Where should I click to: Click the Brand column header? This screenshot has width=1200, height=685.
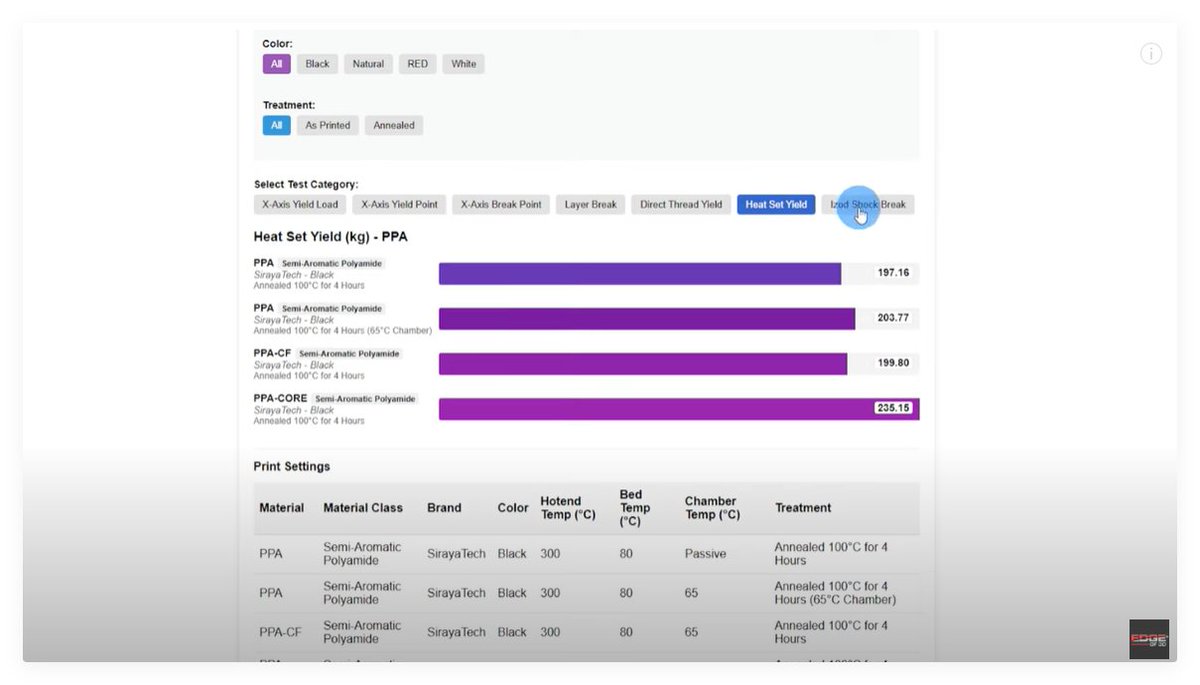(444, 508)
